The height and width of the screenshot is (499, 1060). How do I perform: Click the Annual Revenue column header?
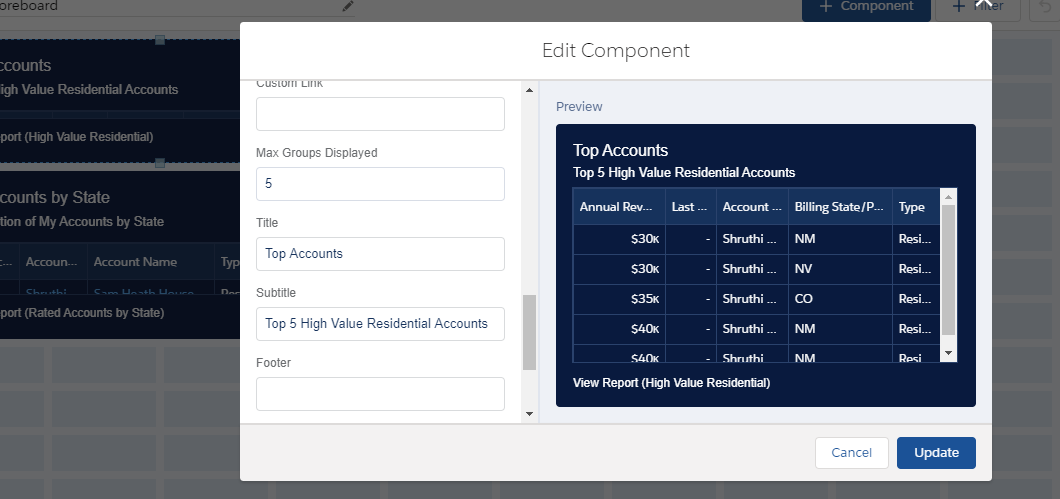pos(619,207)
